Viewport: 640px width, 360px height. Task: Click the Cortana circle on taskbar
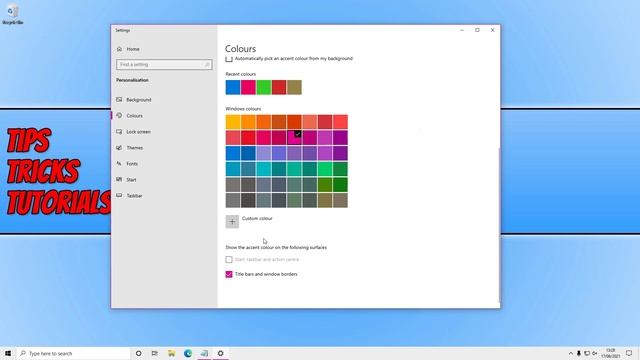point(138,353)
